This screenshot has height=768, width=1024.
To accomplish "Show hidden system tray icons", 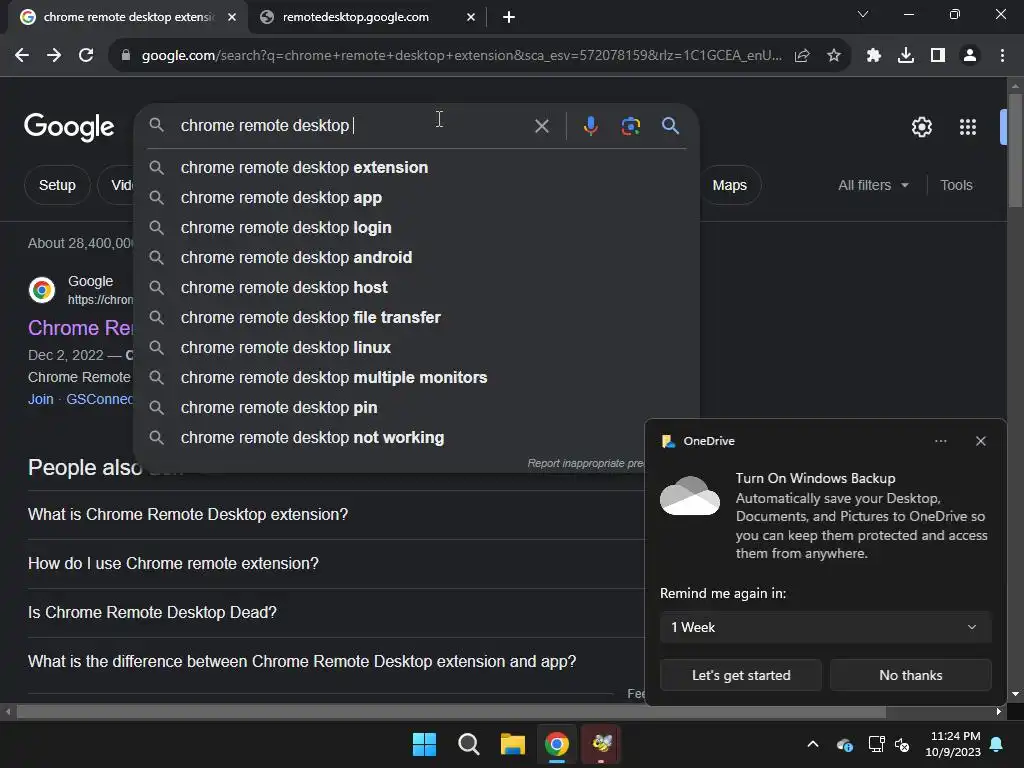I will [x=813, y=744].
